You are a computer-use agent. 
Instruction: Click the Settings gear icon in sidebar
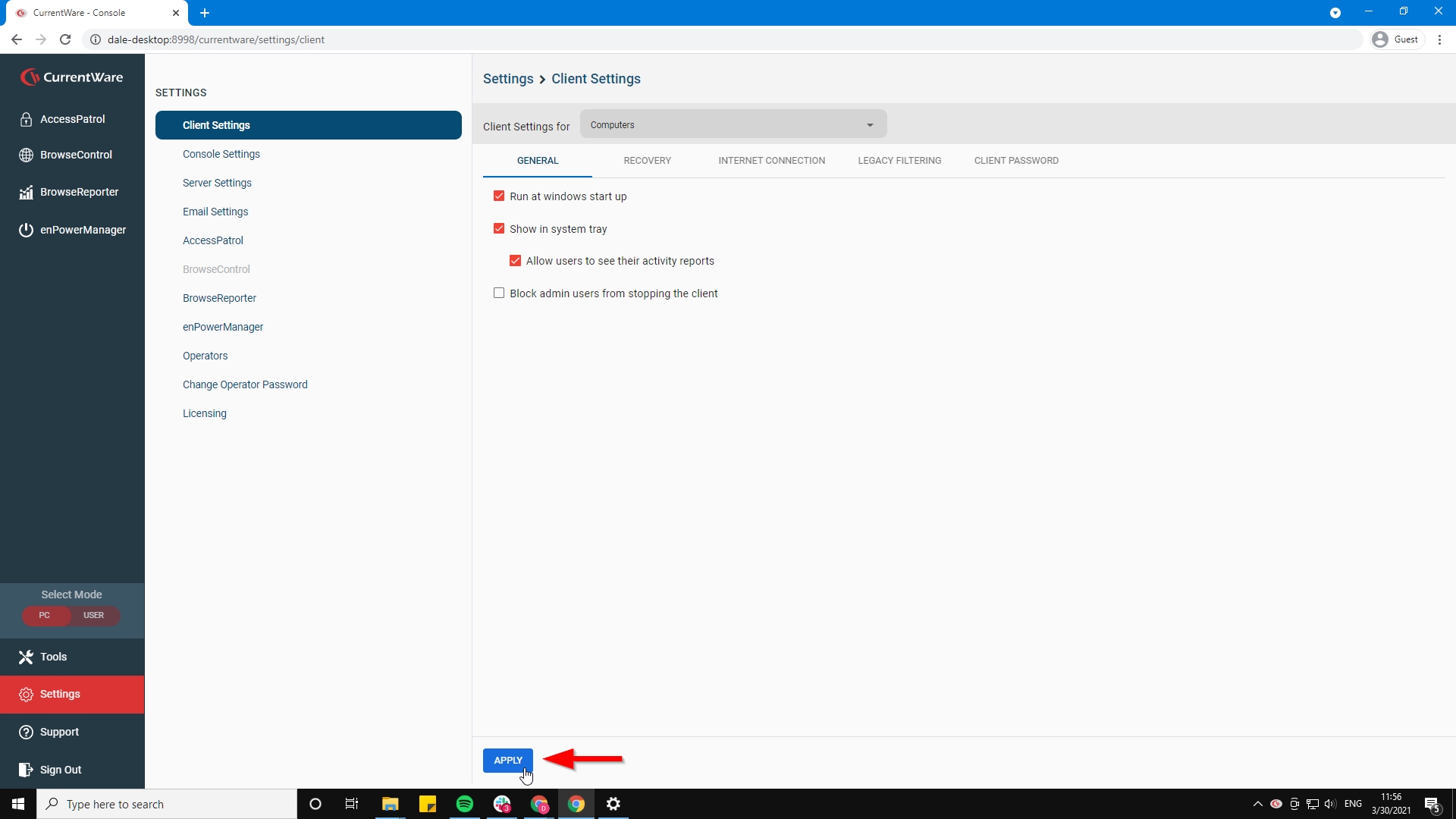[x=26, y=695]
